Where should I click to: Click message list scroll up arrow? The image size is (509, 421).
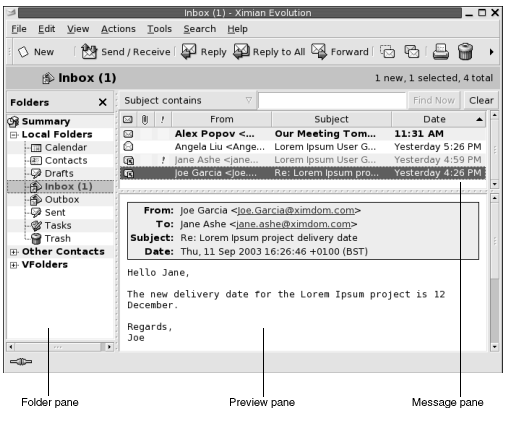coord(495,116)
